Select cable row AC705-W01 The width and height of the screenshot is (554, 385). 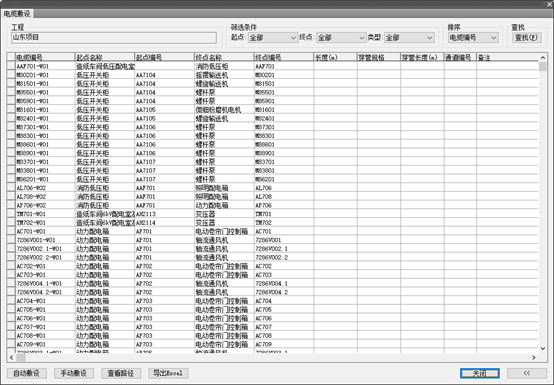tap(272, 309)
